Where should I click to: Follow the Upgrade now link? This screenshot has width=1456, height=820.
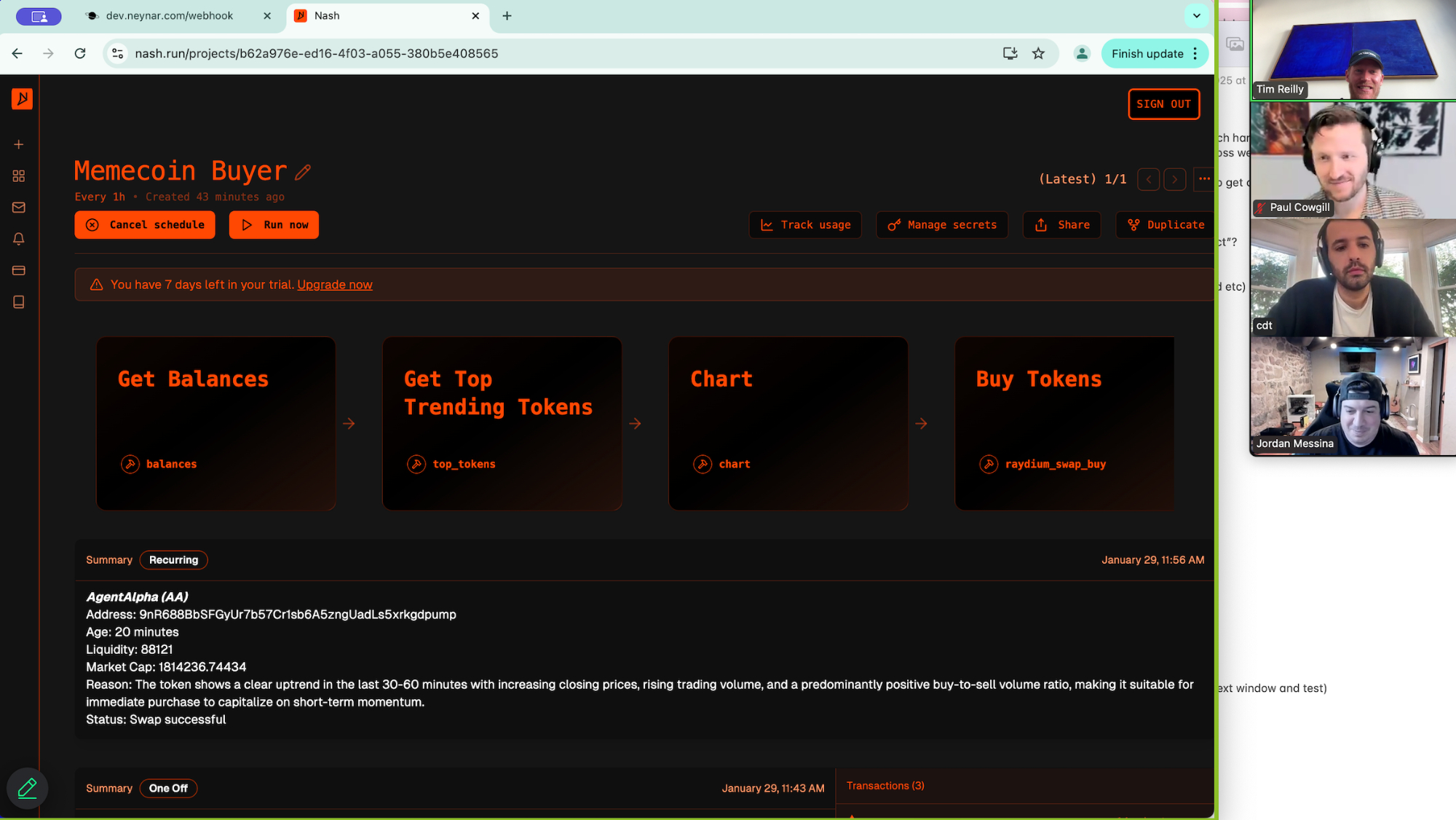click(x=334, y=285)
